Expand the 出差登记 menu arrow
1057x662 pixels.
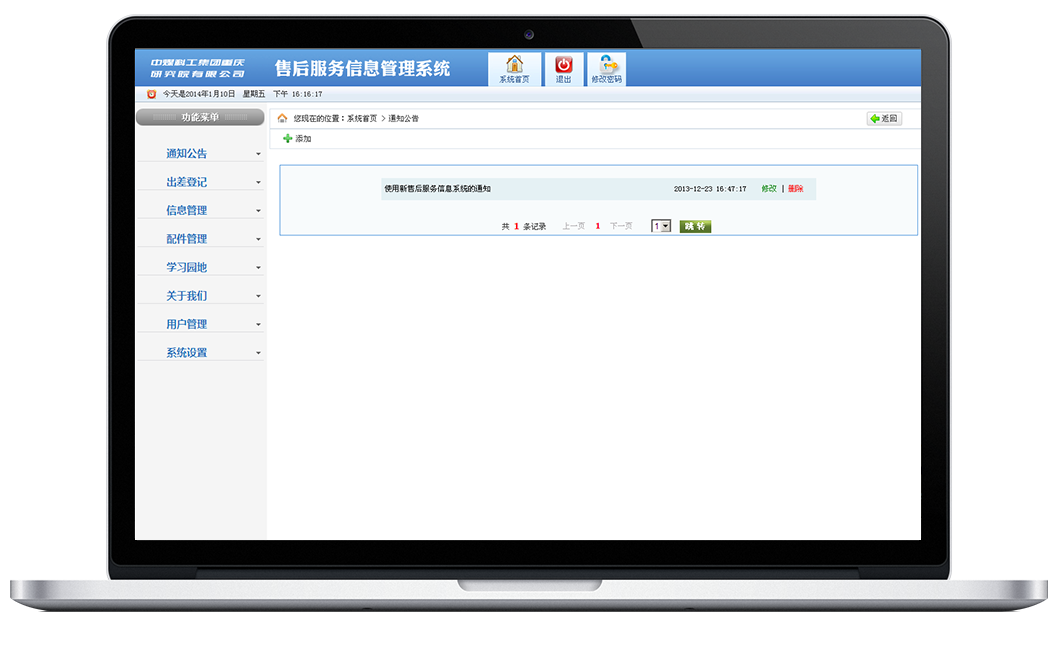(258, 183)
